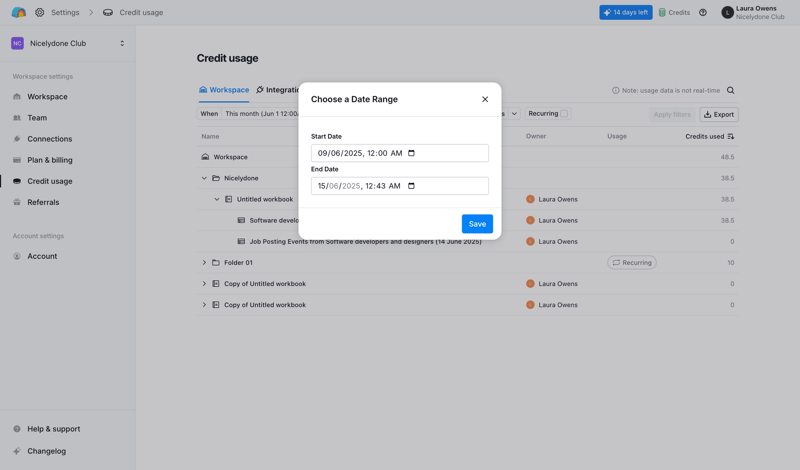Image resolution: width=800 pixels, height=470 pixels.
Task: Save the date range
Action: 477,224
